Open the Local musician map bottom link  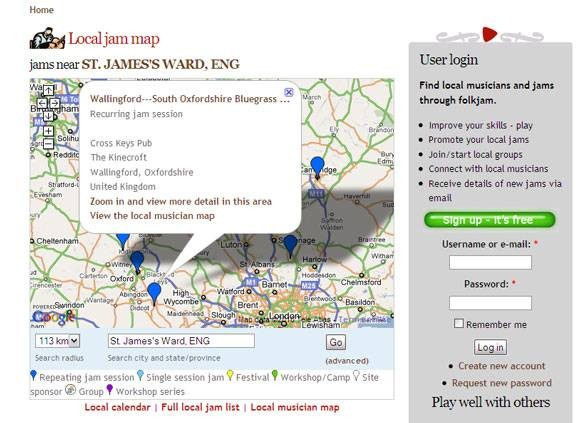coord(295,407)
